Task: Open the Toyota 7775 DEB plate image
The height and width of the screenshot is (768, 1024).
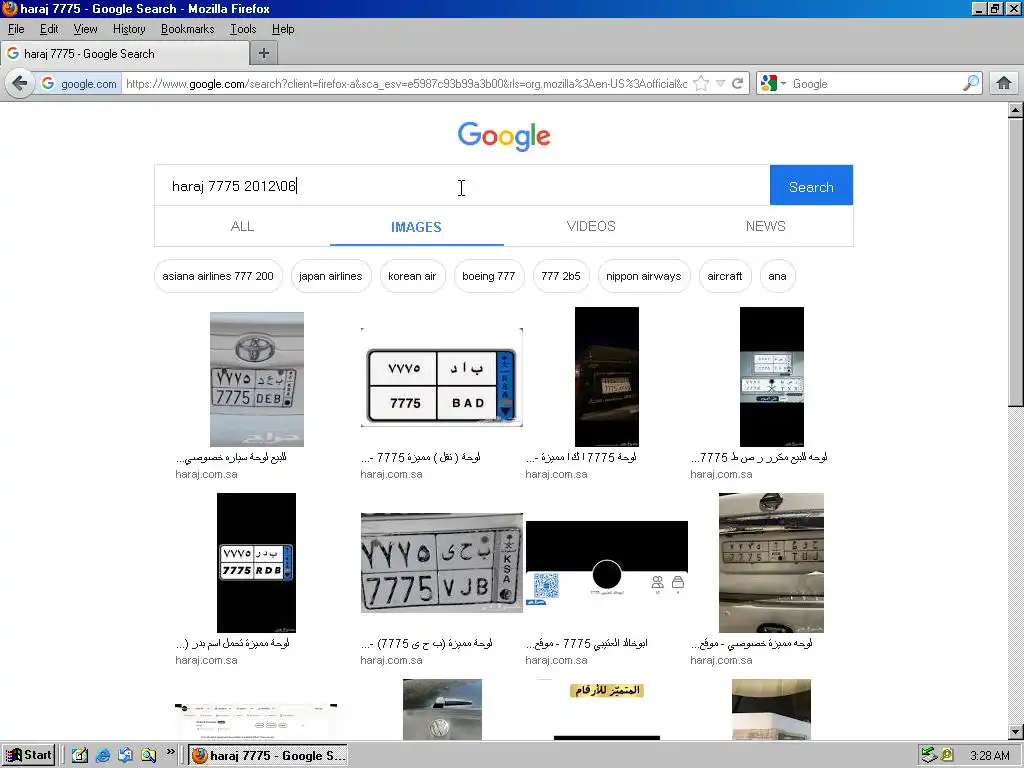Action: 257,379
